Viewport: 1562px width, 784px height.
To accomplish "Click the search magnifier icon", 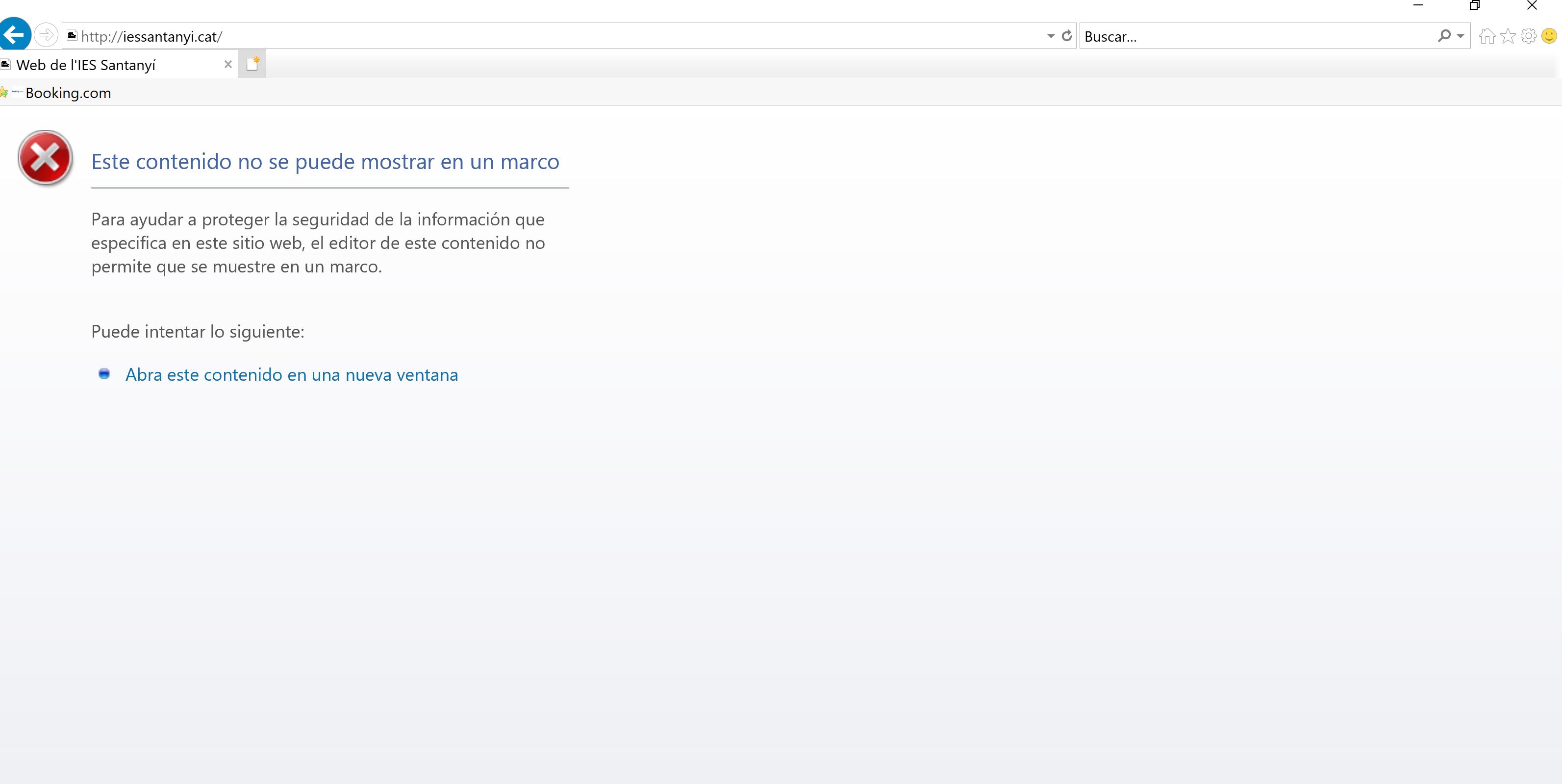I will (x=1444, y=36).
